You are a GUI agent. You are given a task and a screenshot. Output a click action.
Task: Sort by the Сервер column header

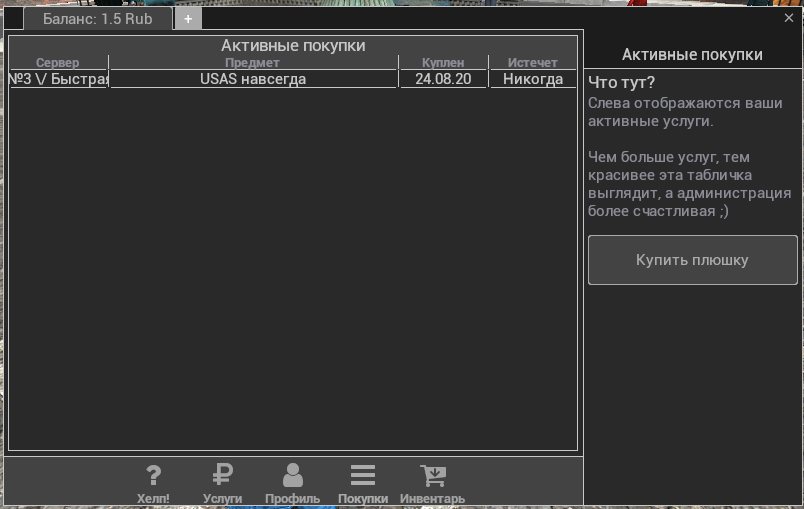[57, 63]
